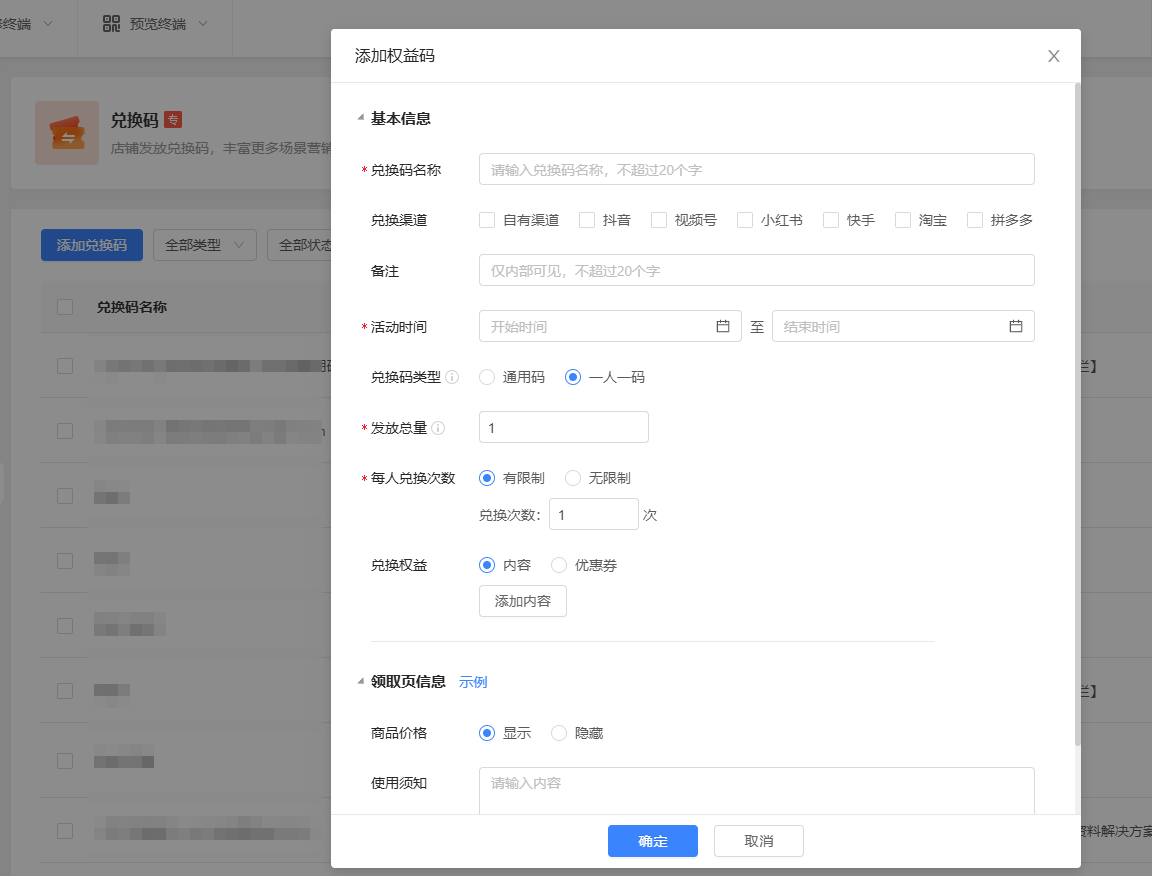Click the 确定 button

pyautogui.click(x=652, y=841)
